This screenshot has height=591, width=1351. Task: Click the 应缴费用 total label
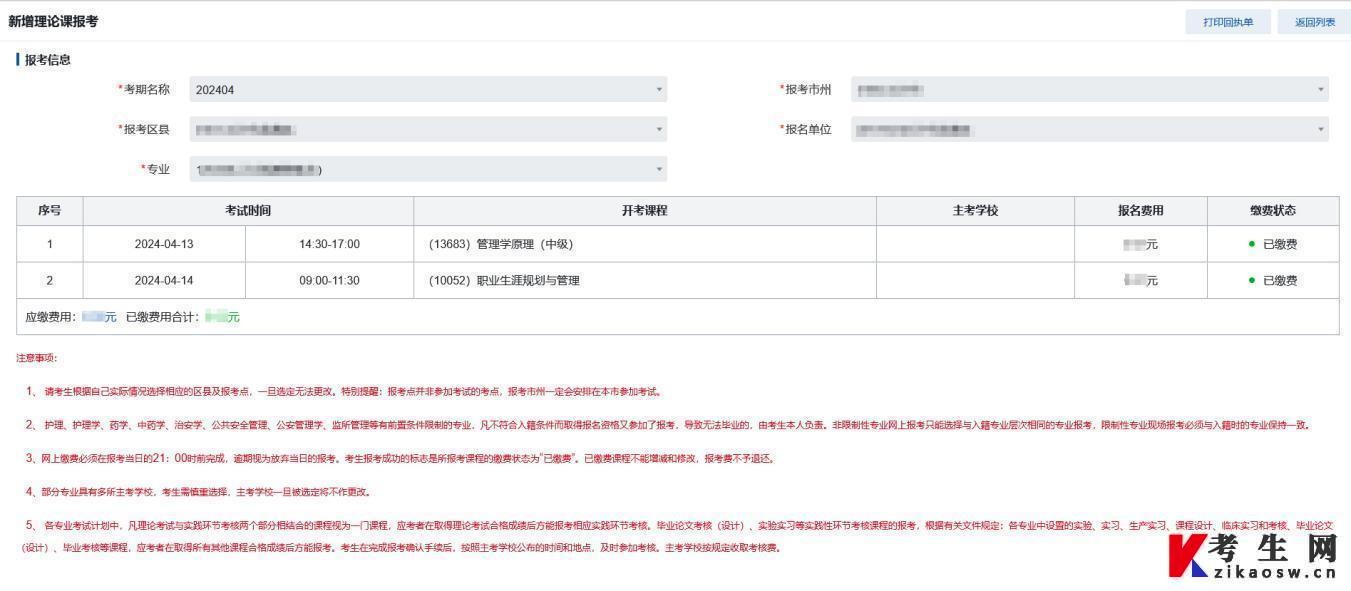(x=51, y=317)
